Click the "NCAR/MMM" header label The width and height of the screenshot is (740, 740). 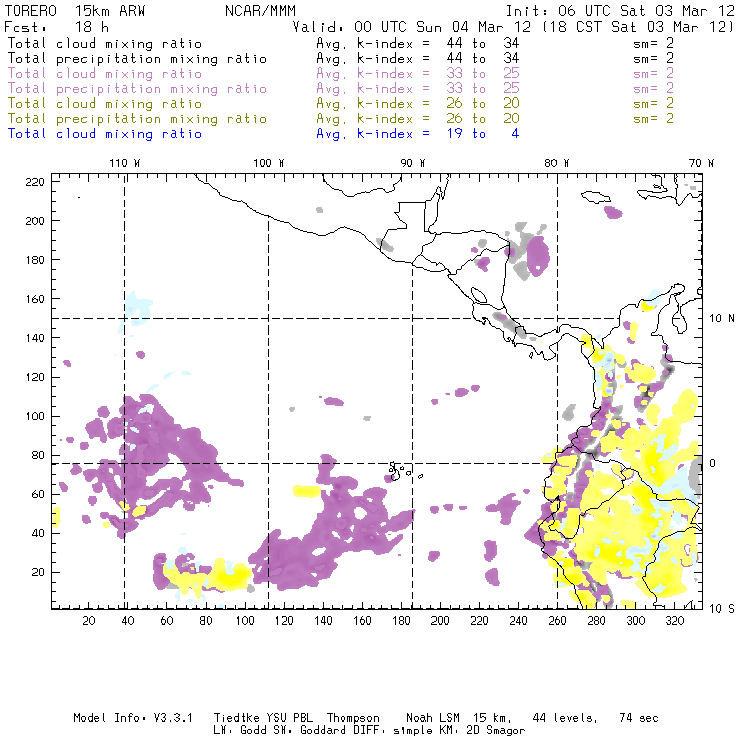pos(260,11)
